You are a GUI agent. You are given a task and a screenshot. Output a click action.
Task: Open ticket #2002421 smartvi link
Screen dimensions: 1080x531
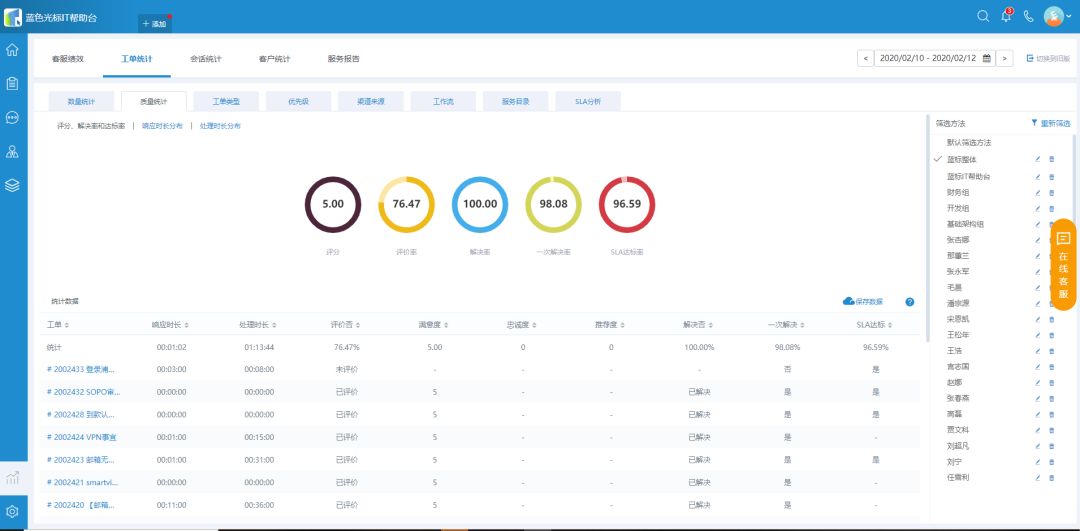tap(81, 482)
